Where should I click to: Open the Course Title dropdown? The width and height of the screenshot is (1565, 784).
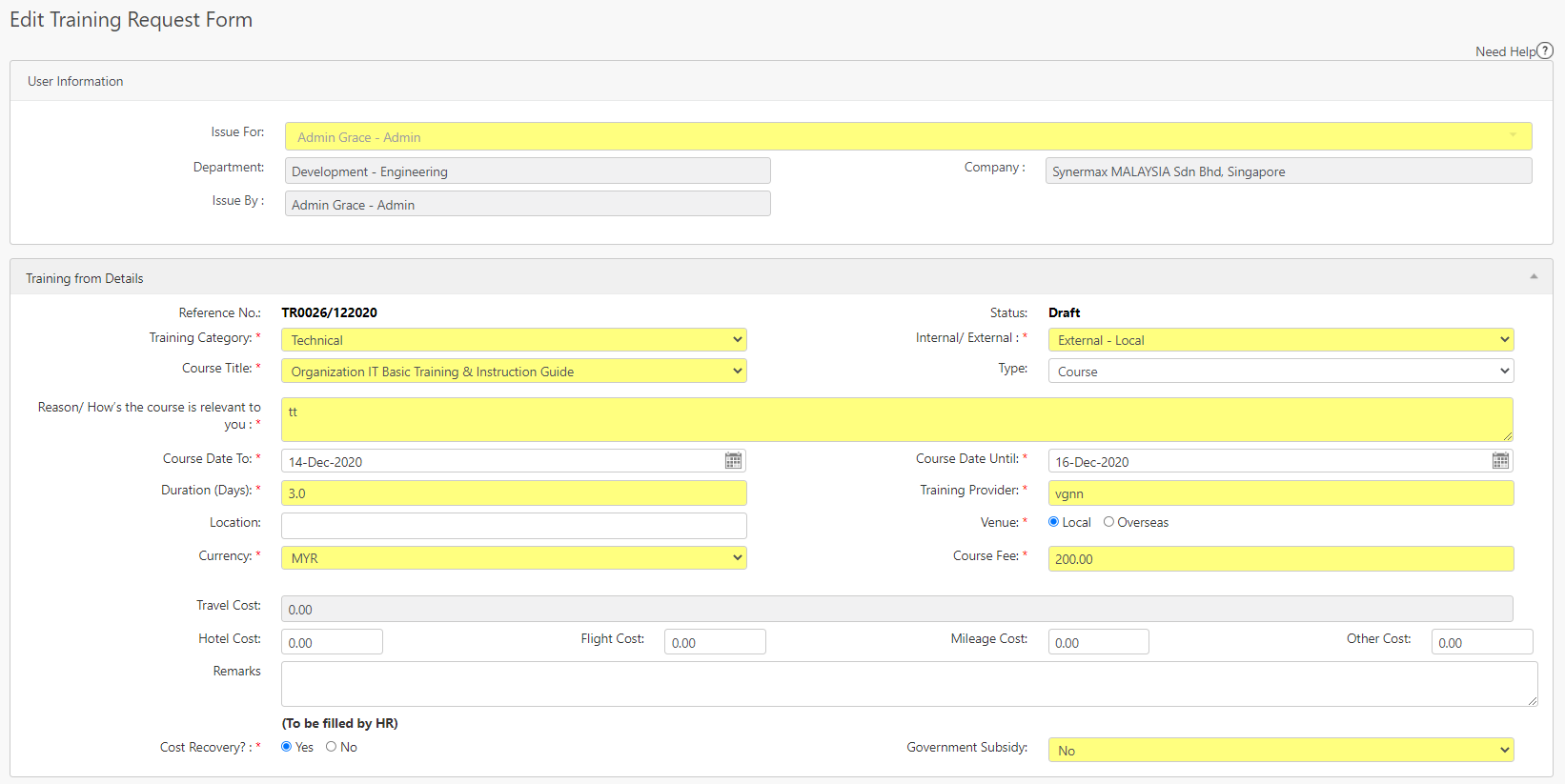(x=514, y=371)
